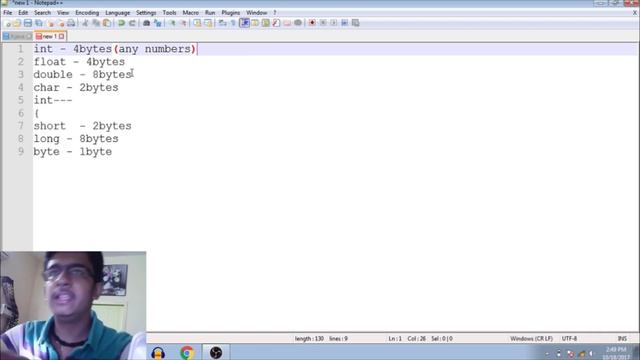The width and height of the screenshot is (640, 360).
Task: Open the Plugins menu
Action: point(231,13)
